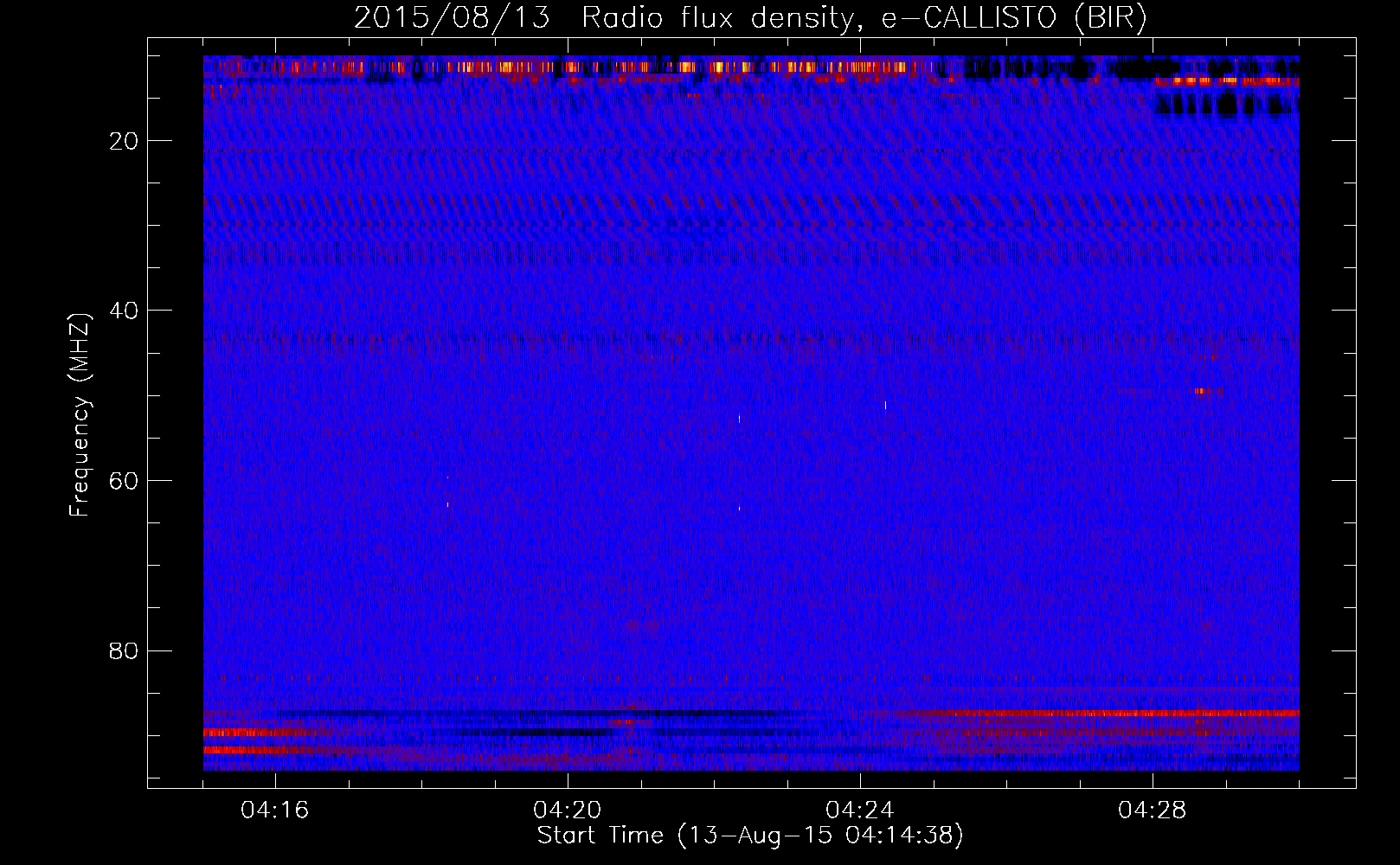This screenshot has height=865, width=1400.
Task: Click the 04:28 time tick label
Action: click(x=1153, y=810)
